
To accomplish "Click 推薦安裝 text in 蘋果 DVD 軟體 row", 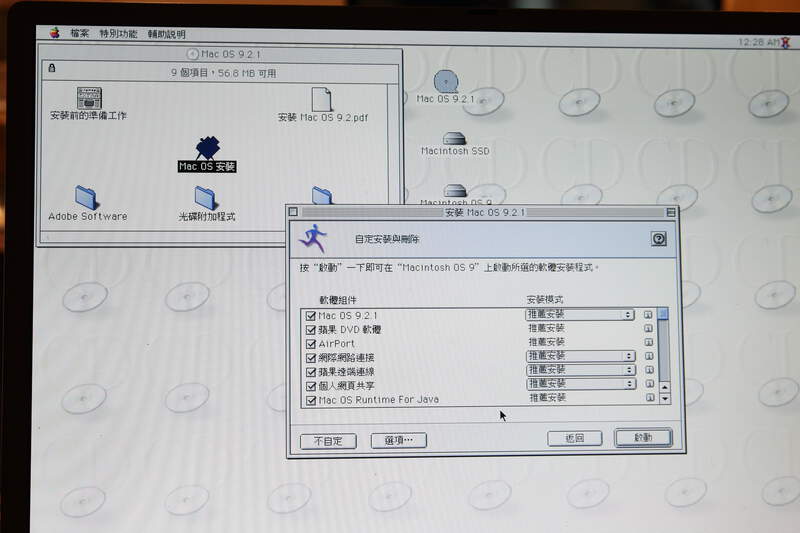I will pos(546,328).
